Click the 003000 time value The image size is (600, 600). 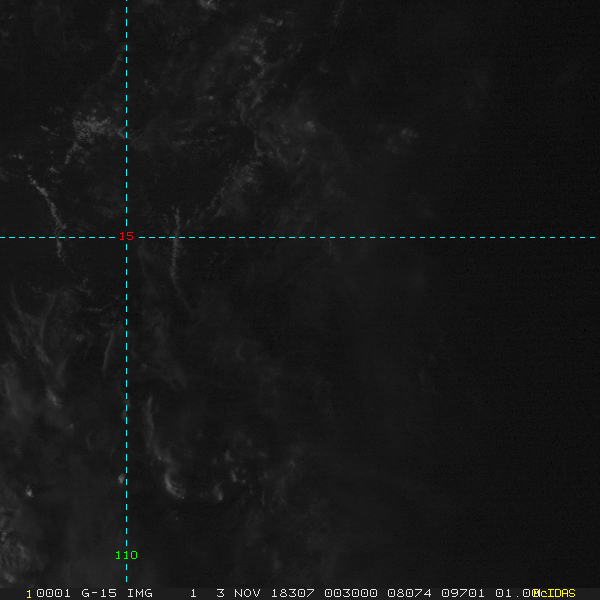click(x=347, y=593)
